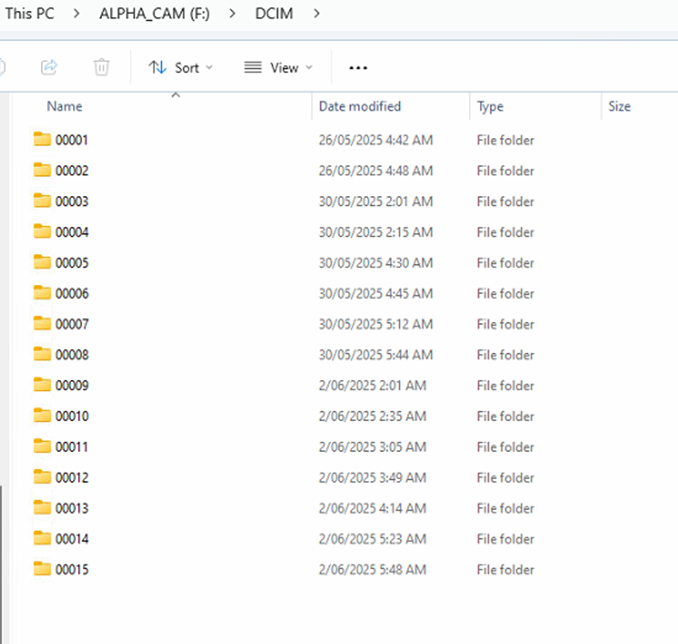
Task: Expand chevron after ALPHA_CAM (F:)
Action: click(x=232, y=13)
